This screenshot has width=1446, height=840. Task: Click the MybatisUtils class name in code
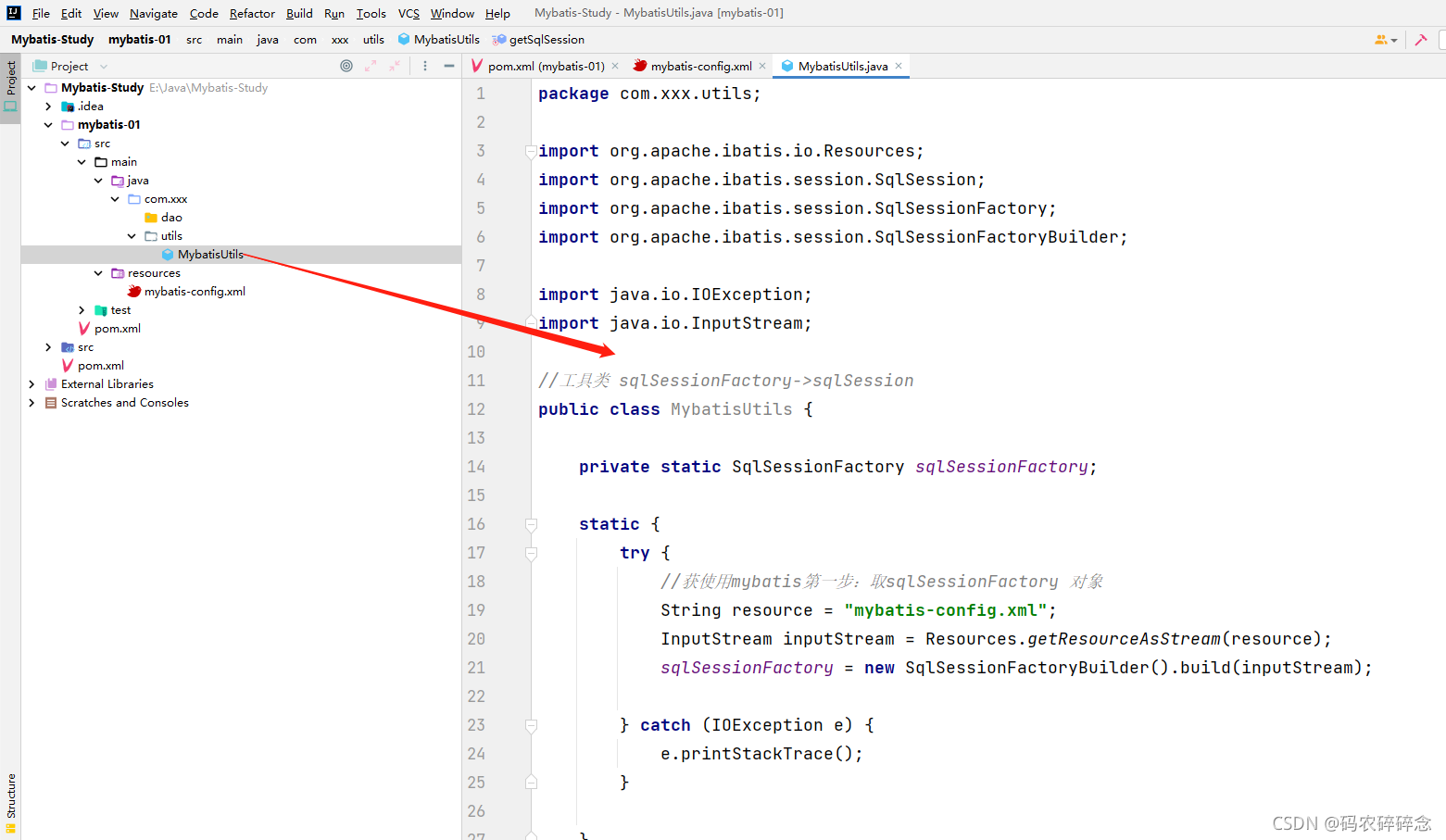[x=731, y=409]
